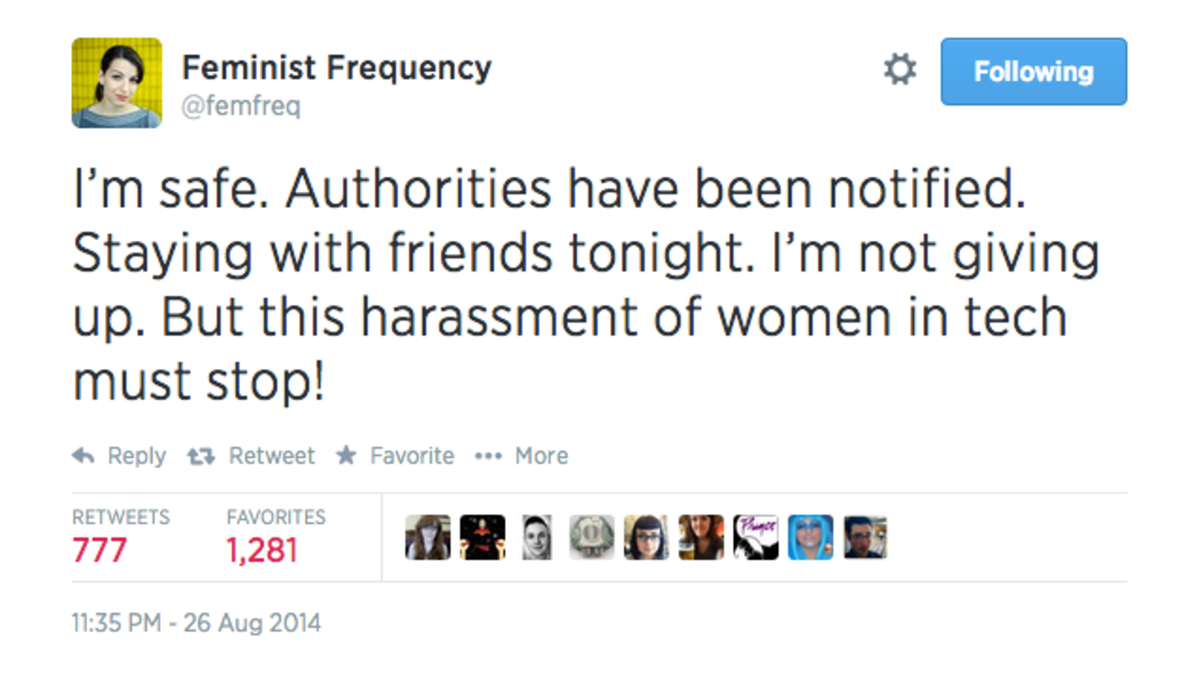Toggle retweet on this tweet
Image resolution: width=1200 pixels, height=675 pixels.
click(x=198, y=456)
